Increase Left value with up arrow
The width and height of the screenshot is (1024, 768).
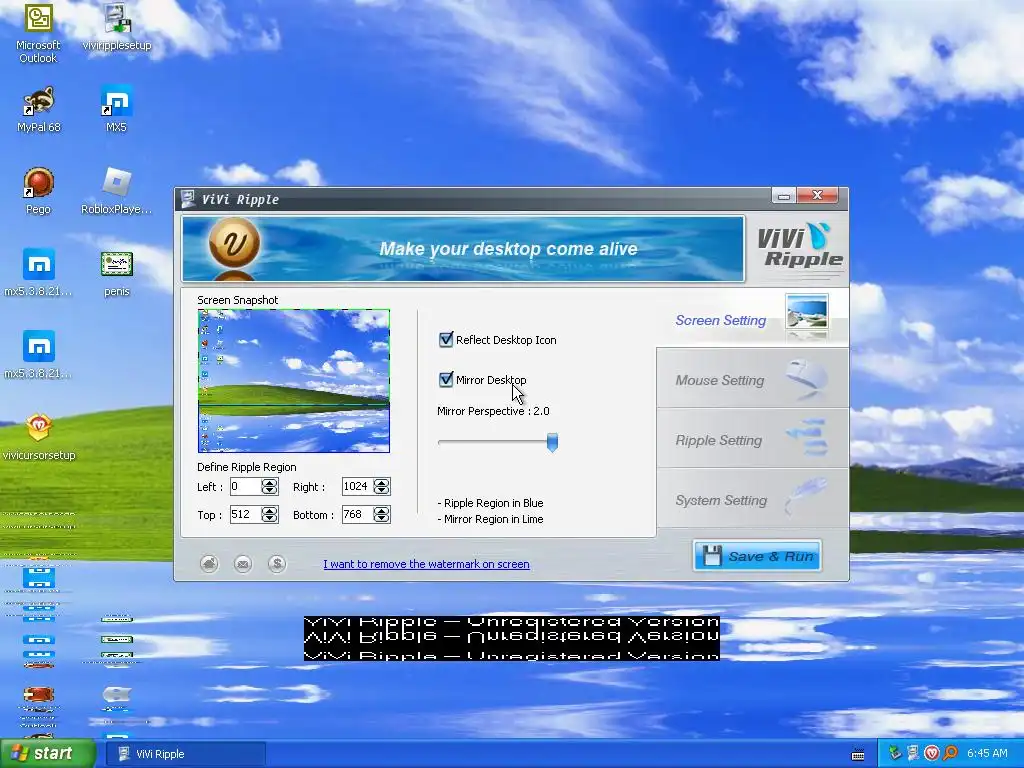point(270,483)
